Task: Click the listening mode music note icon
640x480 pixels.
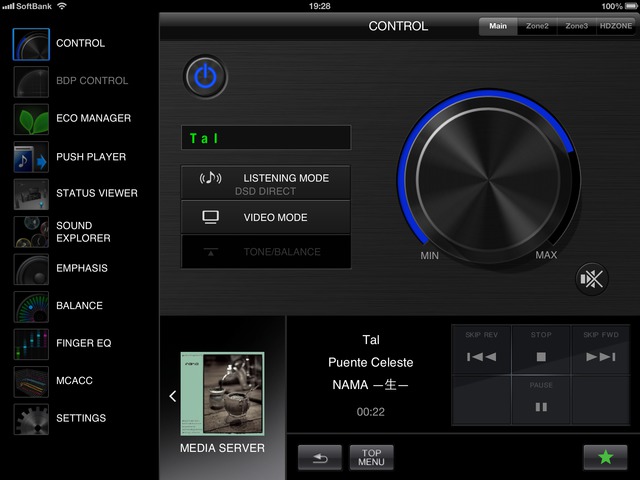Action: click(210, 178)
